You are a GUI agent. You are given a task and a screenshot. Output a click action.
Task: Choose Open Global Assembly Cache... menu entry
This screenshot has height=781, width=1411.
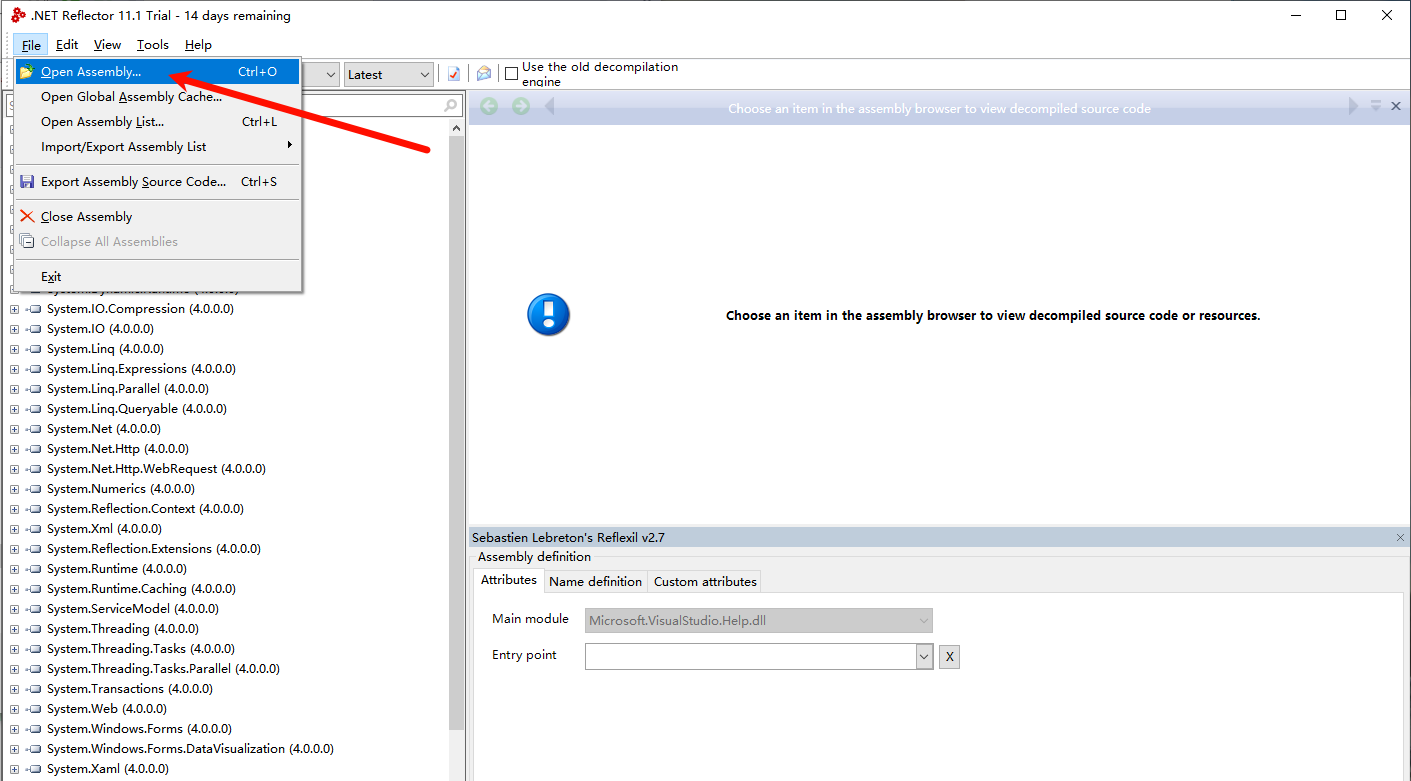(x=157, y=97)
